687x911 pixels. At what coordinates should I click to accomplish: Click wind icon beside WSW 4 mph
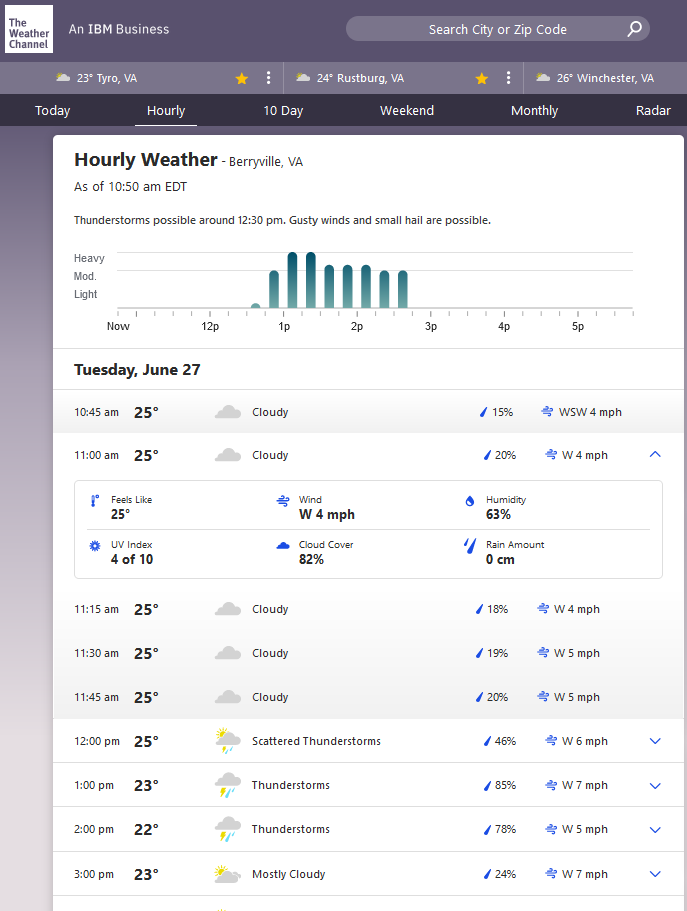tap(547, 412)
